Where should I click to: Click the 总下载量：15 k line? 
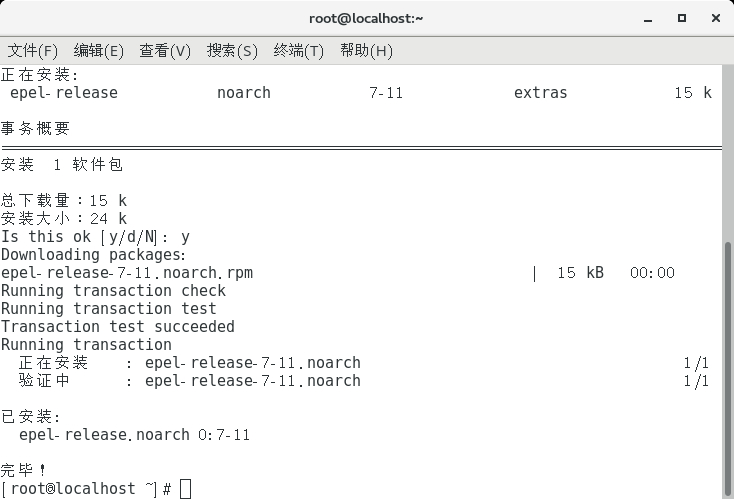[x=64, y=201]
